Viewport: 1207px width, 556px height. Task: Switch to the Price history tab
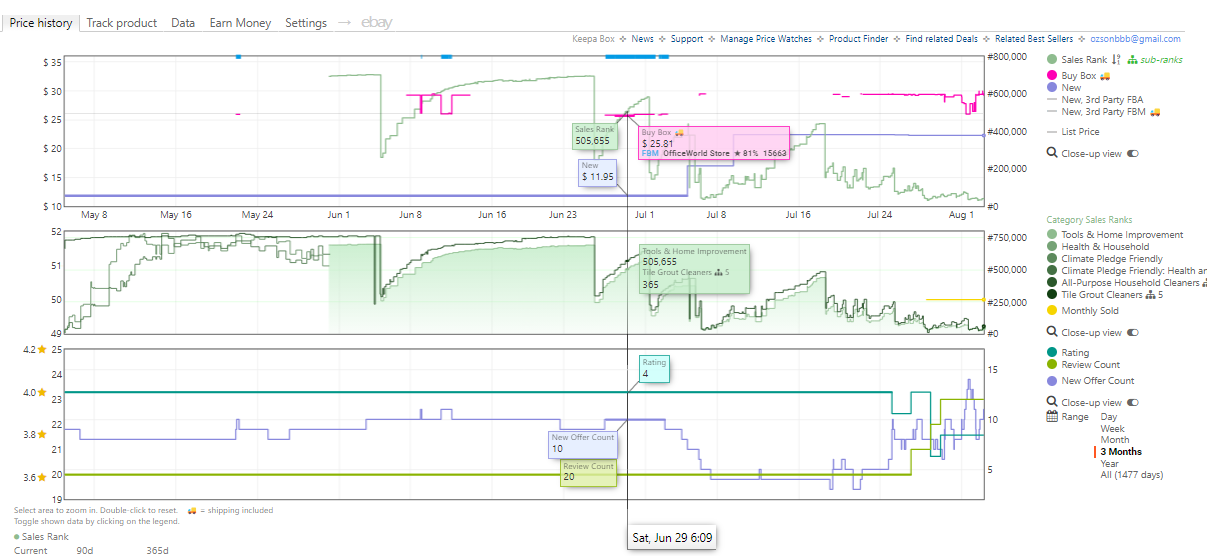click(41, 22)
